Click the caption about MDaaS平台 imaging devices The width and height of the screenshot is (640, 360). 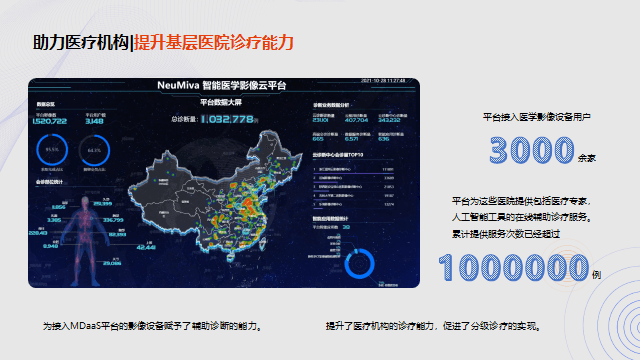tap(152, 326)
